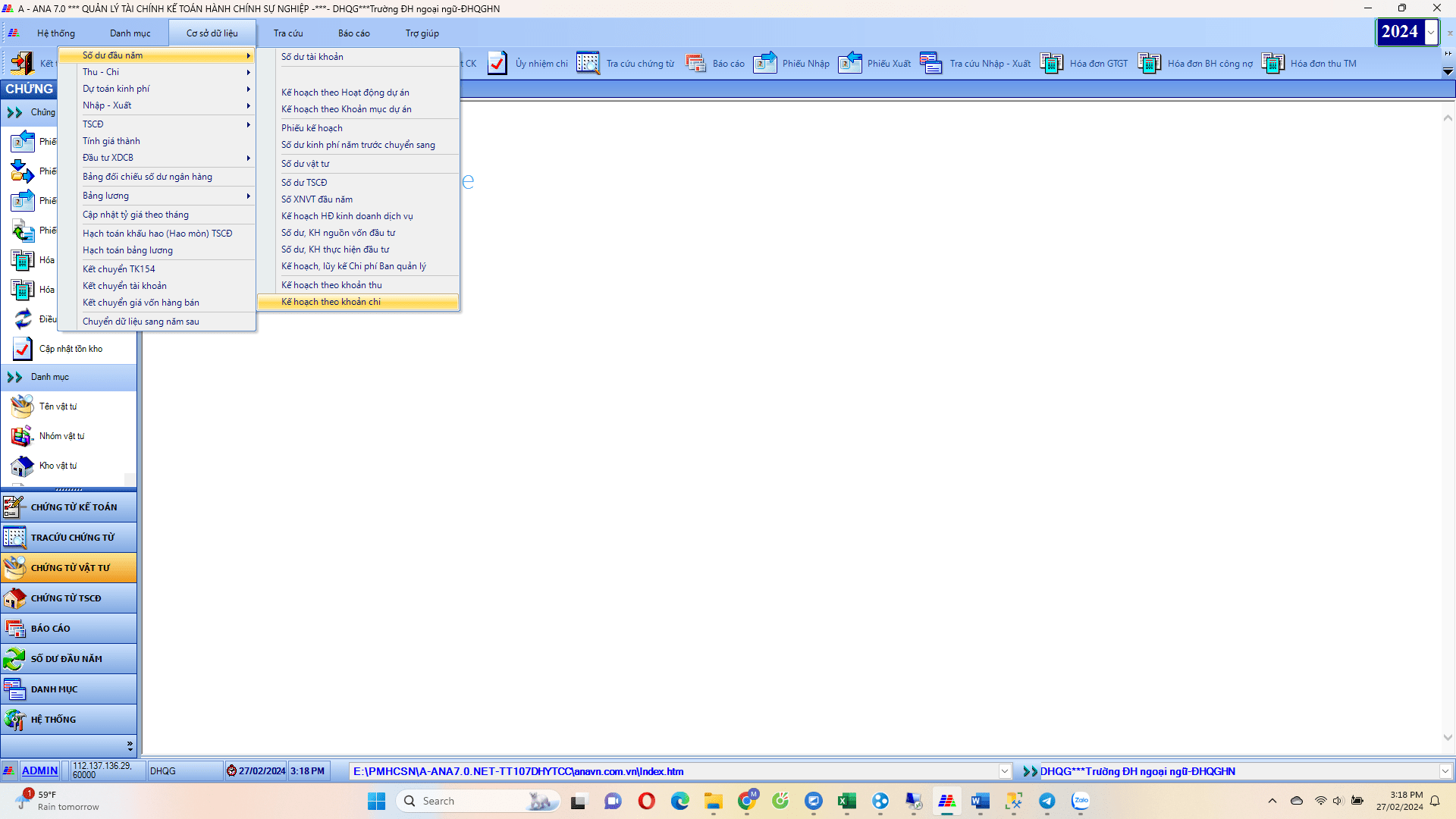Click the ADMIN user link
The height and width of the screenshot is (819, 1456).
[x=39, y=770]
